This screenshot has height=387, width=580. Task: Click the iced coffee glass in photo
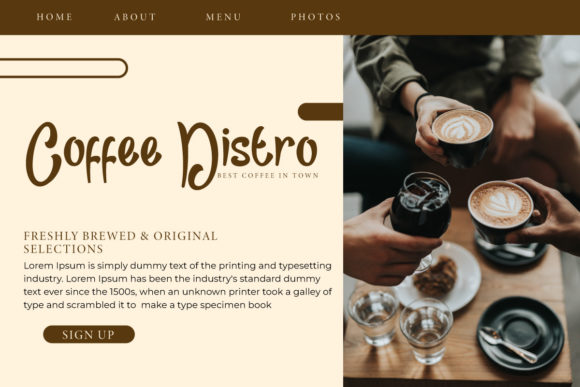tap(421, 207)
